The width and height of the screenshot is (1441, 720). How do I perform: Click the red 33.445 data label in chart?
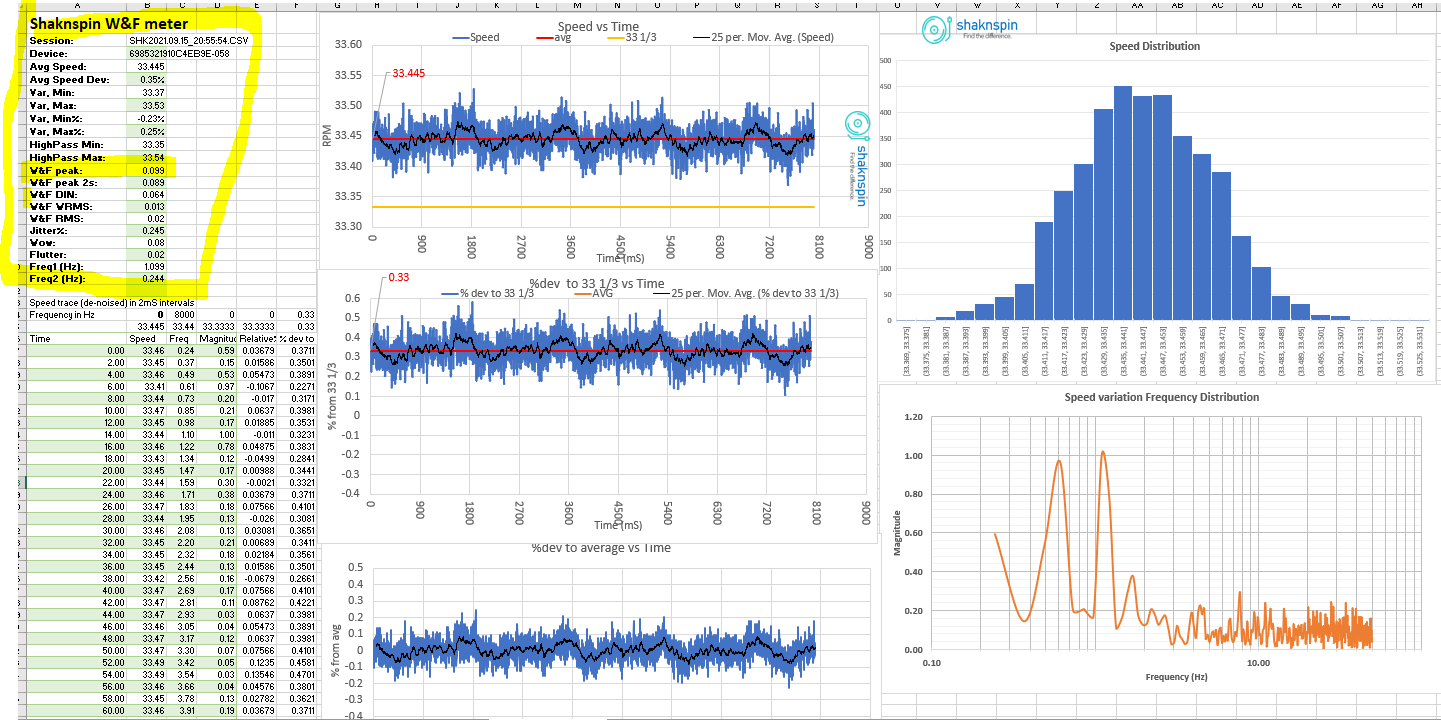pyautogui.click(x=408, y=74)
